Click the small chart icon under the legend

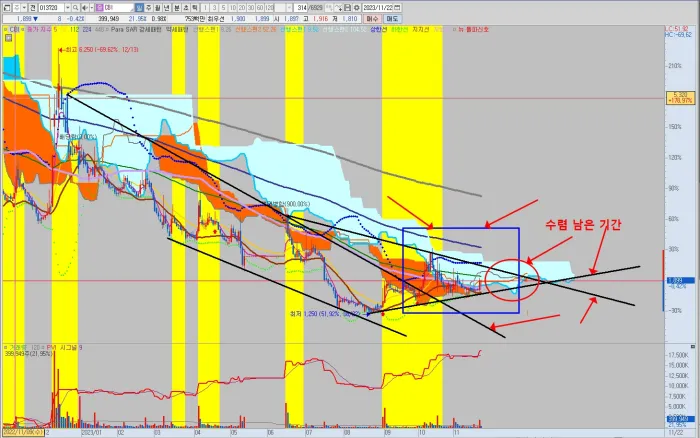8,38
